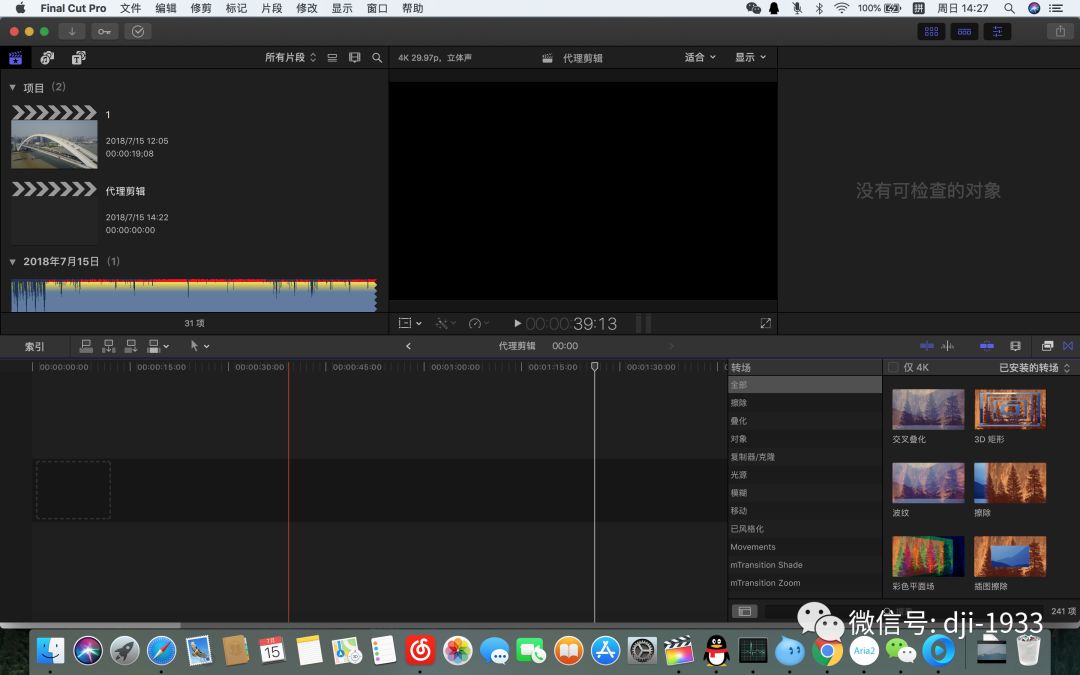Screen dimensions: 1080x675
Task: Open the 编辑 menu
Action: (x=165, y=8)
